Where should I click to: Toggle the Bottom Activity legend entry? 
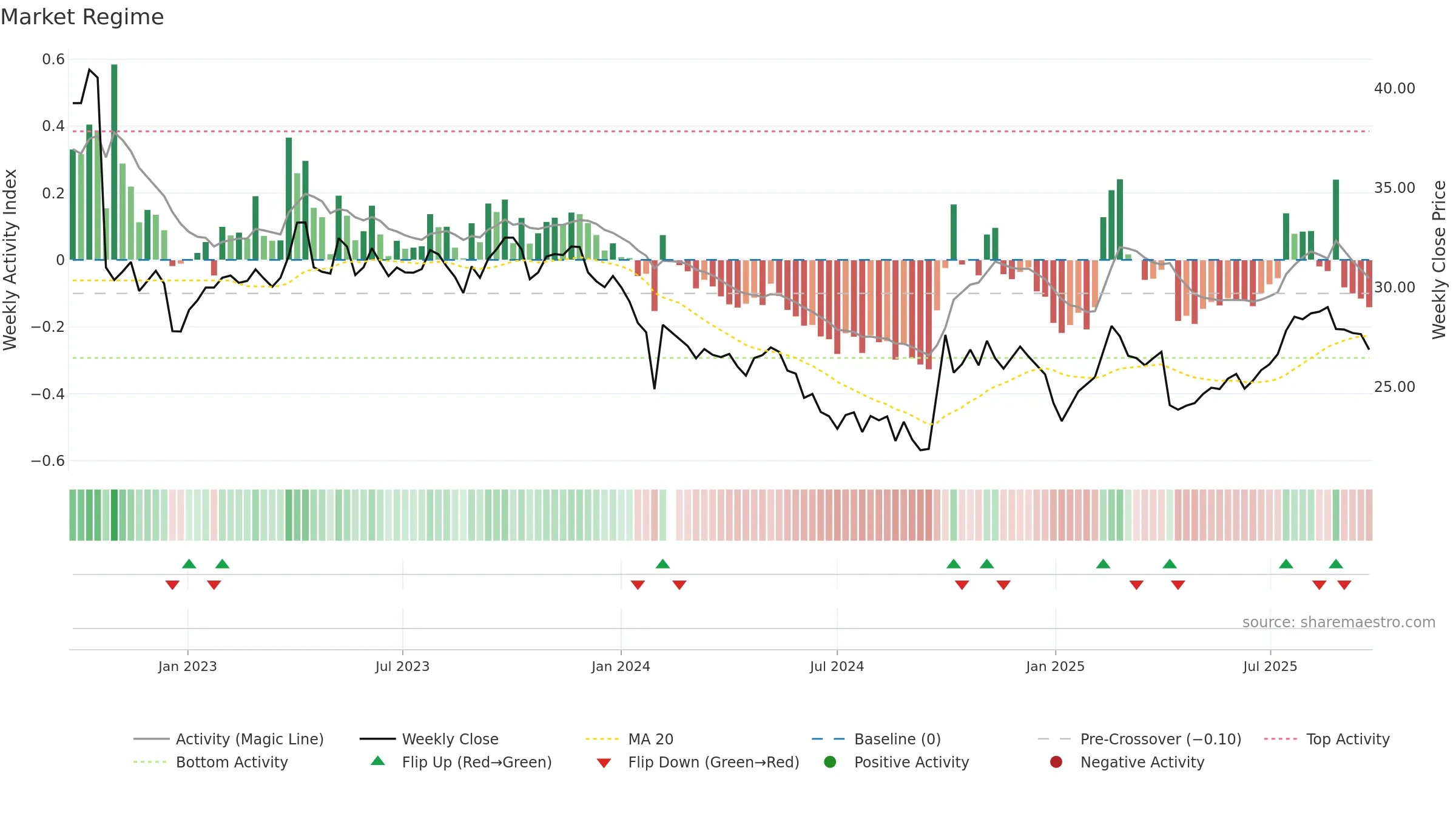point(211,762)
